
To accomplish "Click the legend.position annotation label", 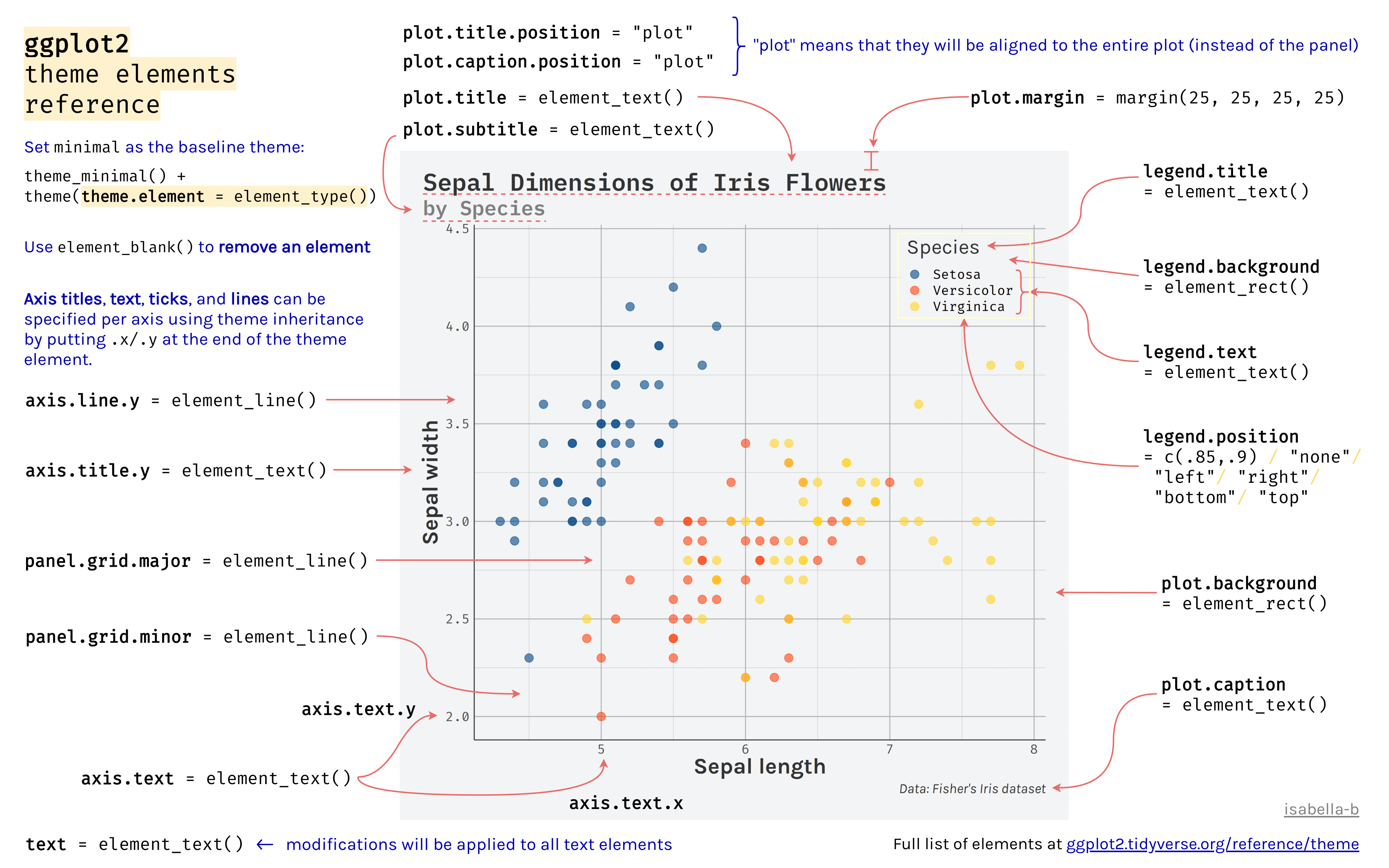I will click(x=1220, y=437).
